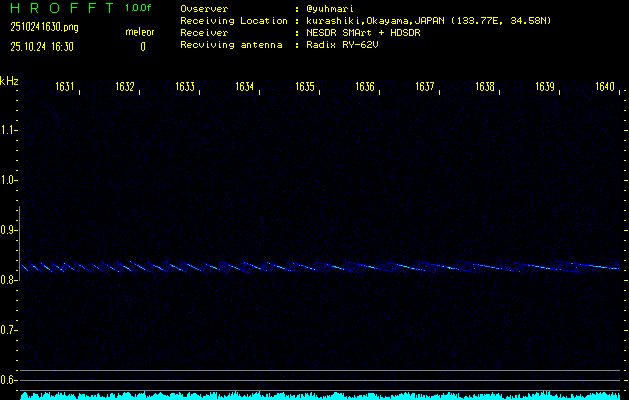Click the 0.7 frequency axis label
Viewport: 629px width, 400px height.
pyautogui.click(x=9, y=330)
